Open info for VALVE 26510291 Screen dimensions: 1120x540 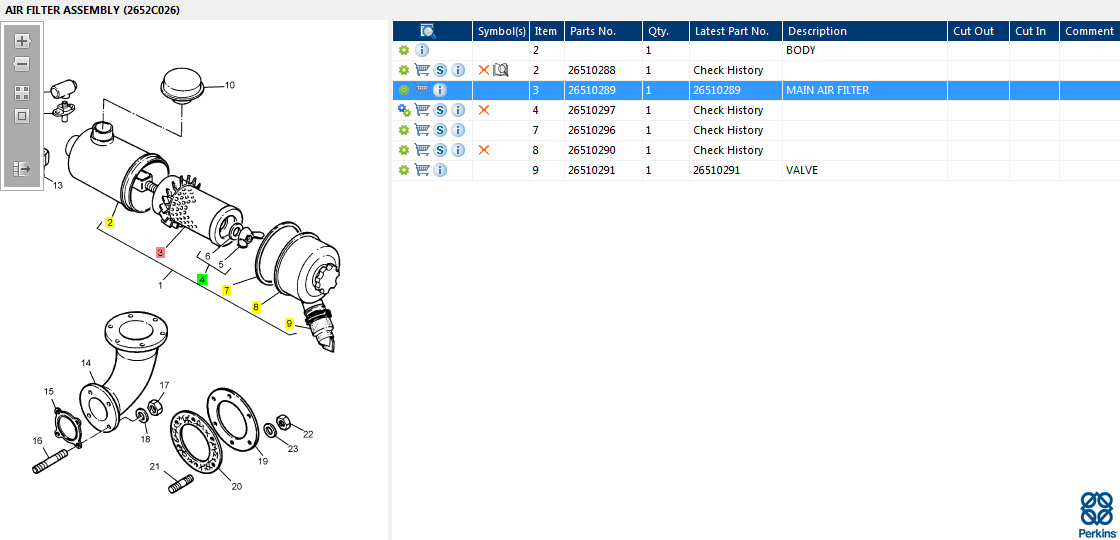tap(440, 170)
